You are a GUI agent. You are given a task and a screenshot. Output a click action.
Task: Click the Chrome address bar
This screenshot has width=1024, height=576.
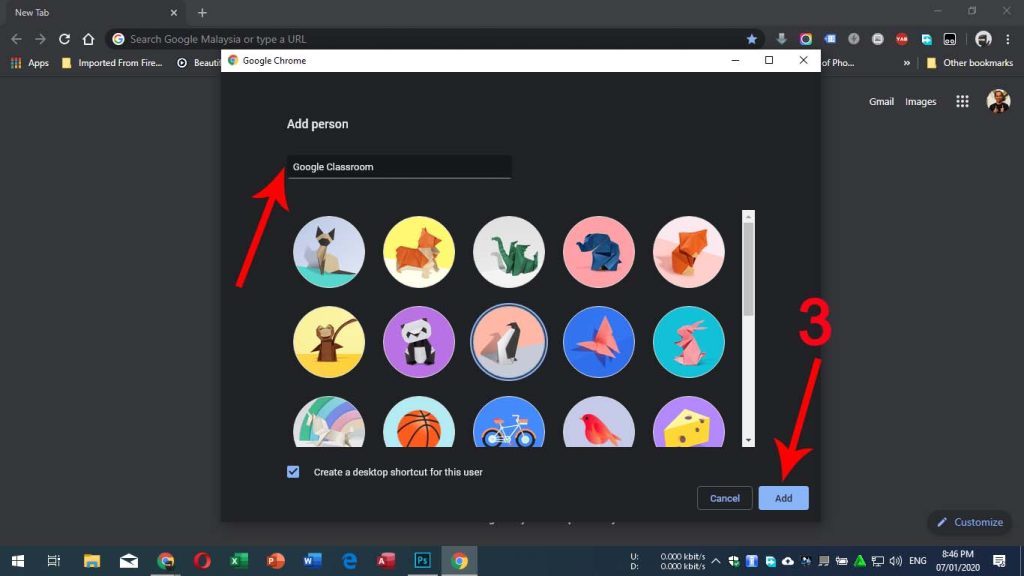(434, 39)
